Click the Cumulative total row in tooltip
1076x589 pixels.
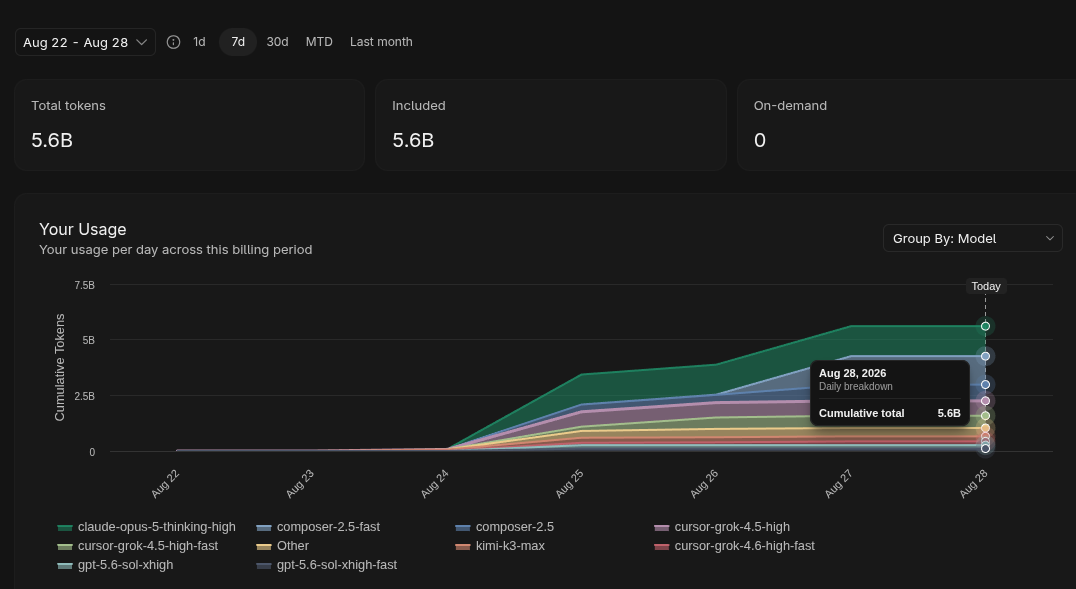[x=889, y=413]
